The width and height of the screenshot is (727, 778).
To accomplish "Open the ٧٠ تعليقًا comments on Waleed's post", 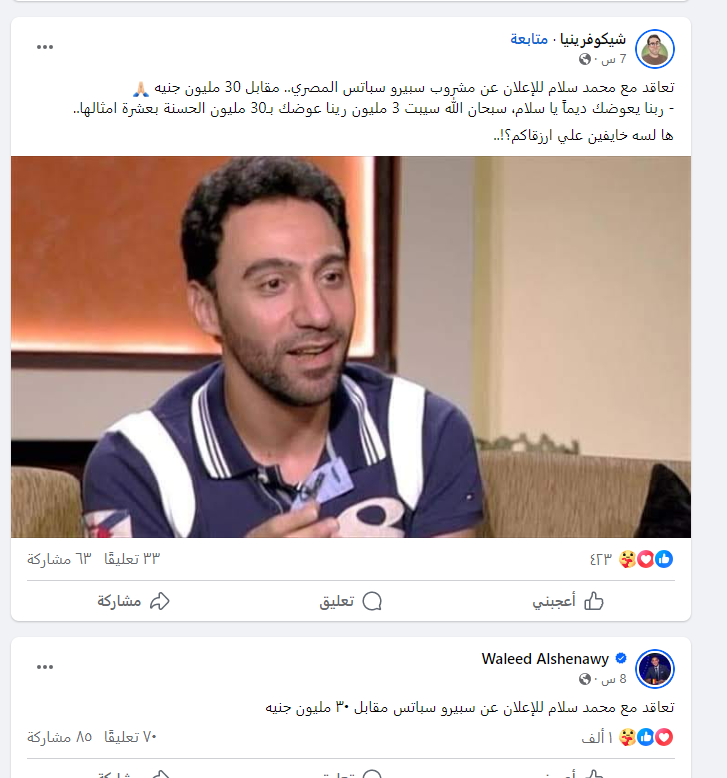I will point(131,737).
